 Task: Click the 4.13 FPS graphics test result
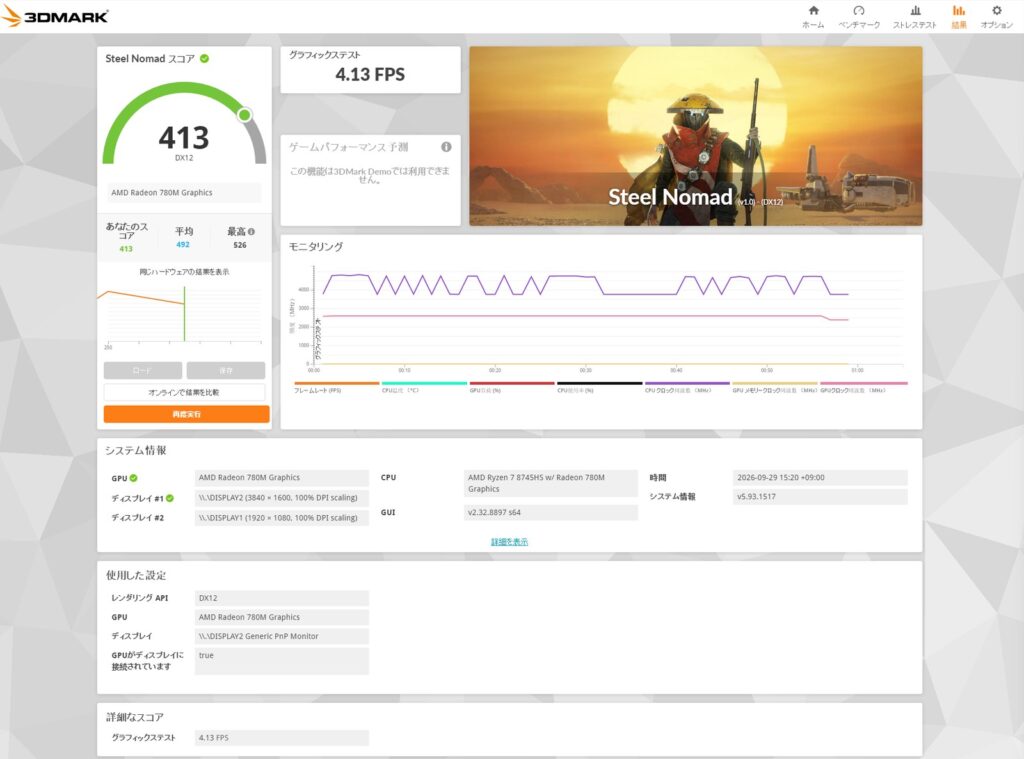[x=370, y=74]
